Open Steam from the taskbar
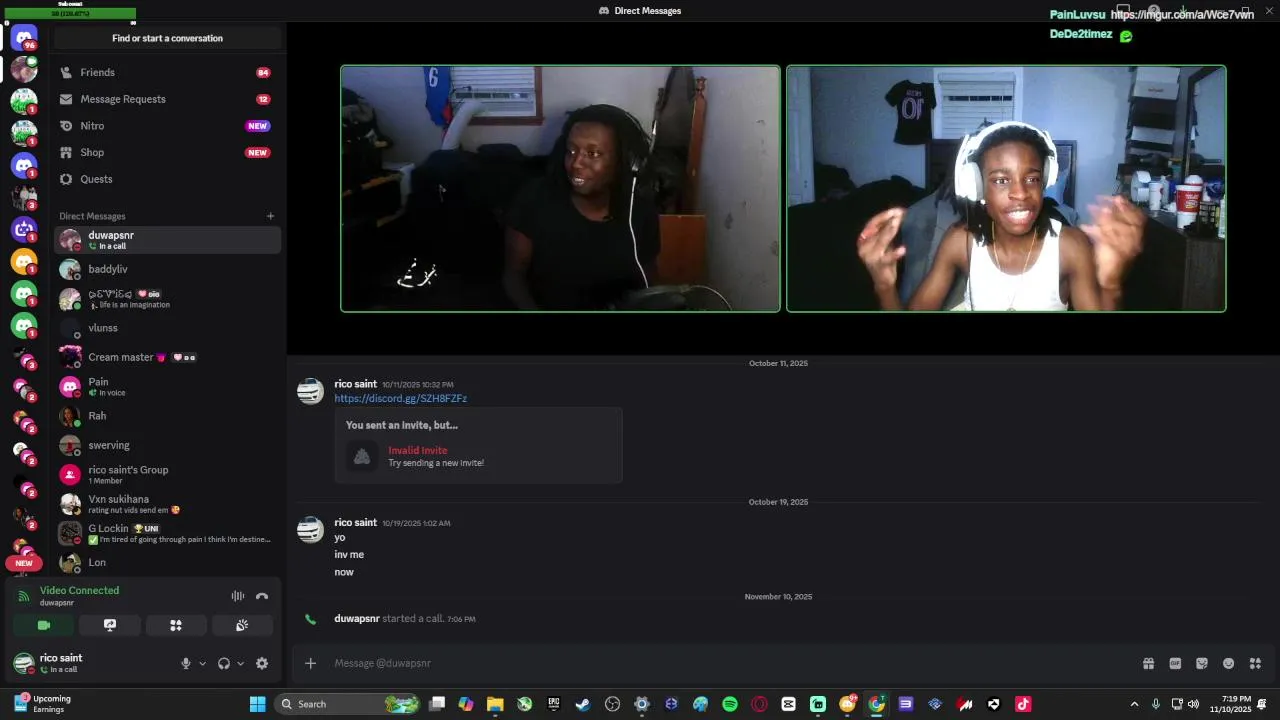Viewport: 1280px width, 720px height. (583, 704)
